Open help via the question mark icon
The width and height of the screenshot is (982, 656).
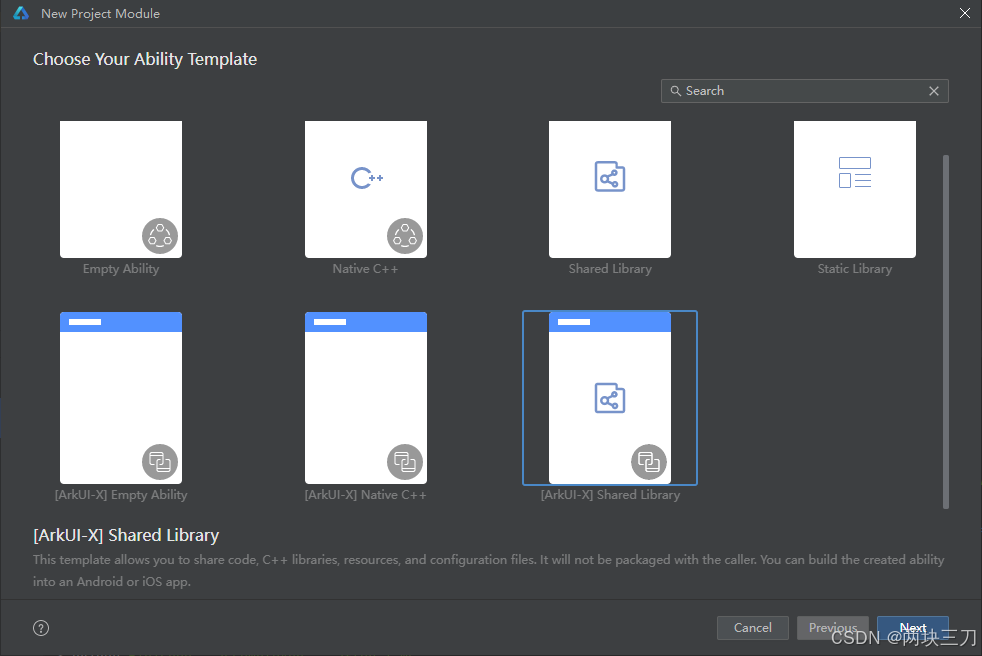point(41,628)
